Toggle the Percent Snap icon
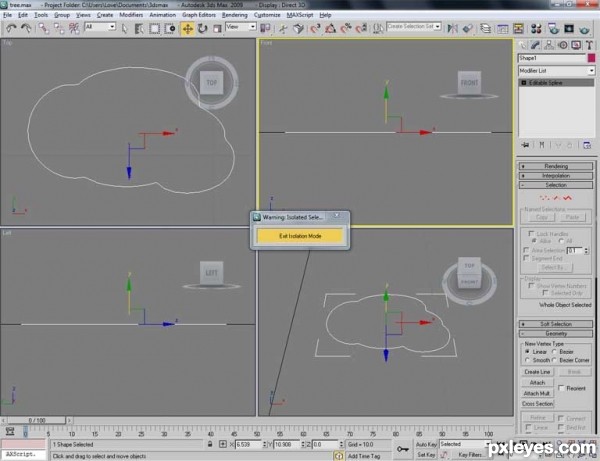This screenshot has height=461, width=600. [x=346, y=29]
